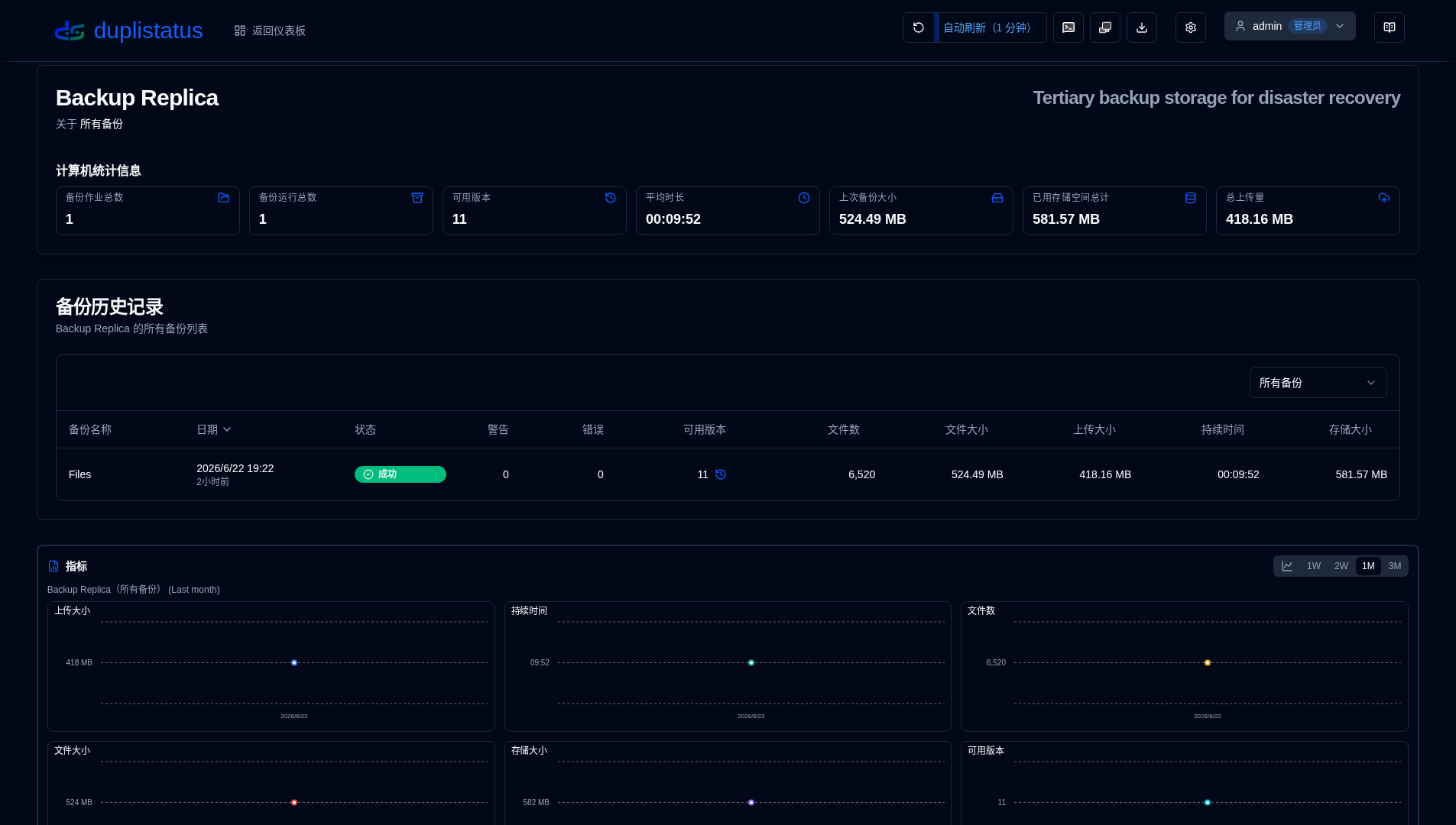This screenshot has width=1456, height=825.
Task: Open the 所有备份 filter dropdown
Action: pos(1318,383)
